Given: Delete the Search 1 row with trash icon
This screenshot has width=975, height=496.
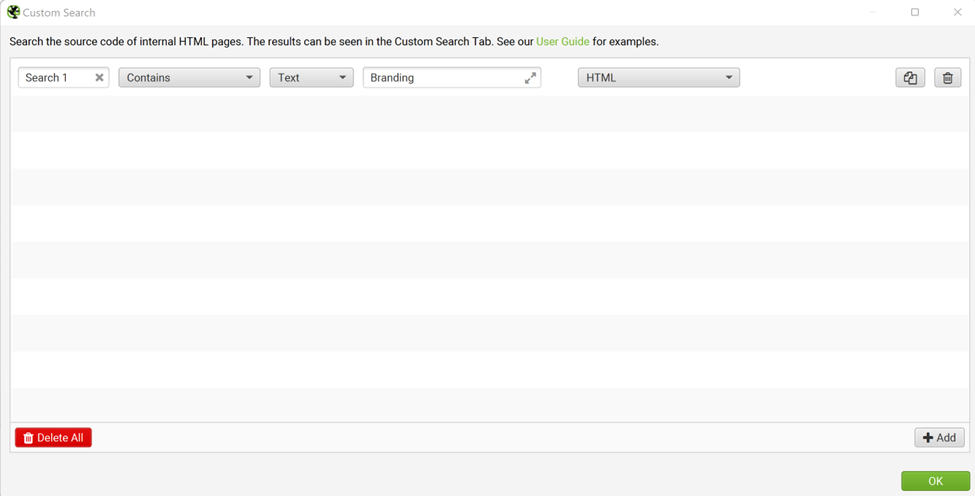Looking at the screenshot, I should pyautogui.click(x=947, y=78).
